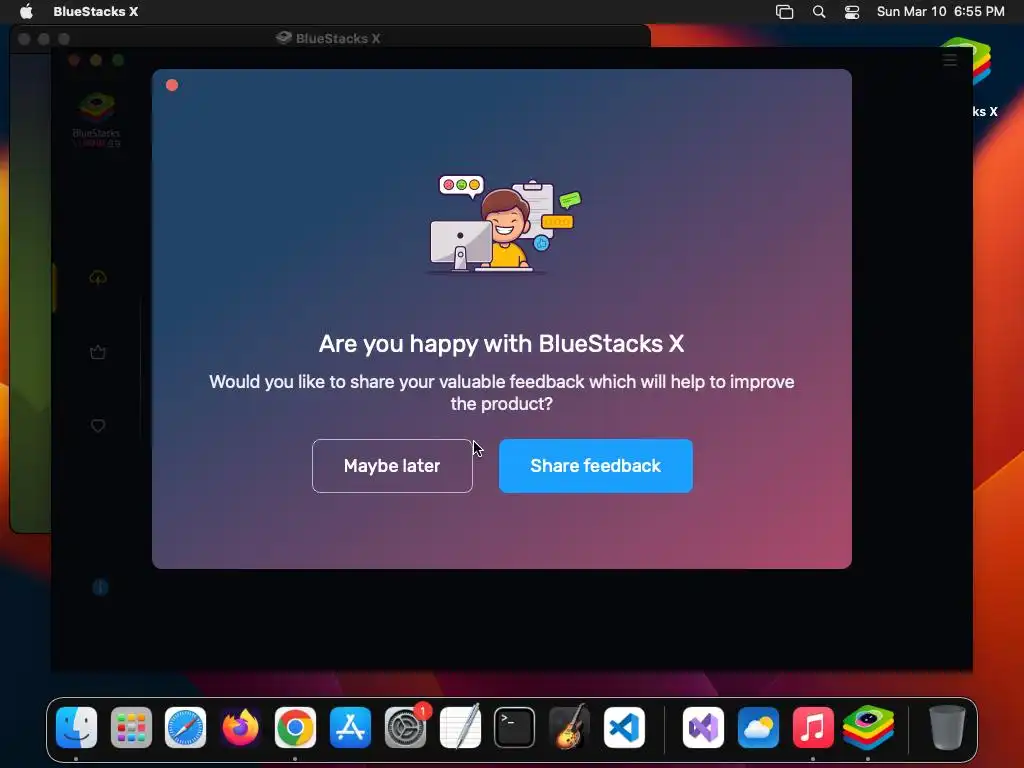Click the Stage Manager menu bar icon
1024x768 pixels.
[784, 11]
